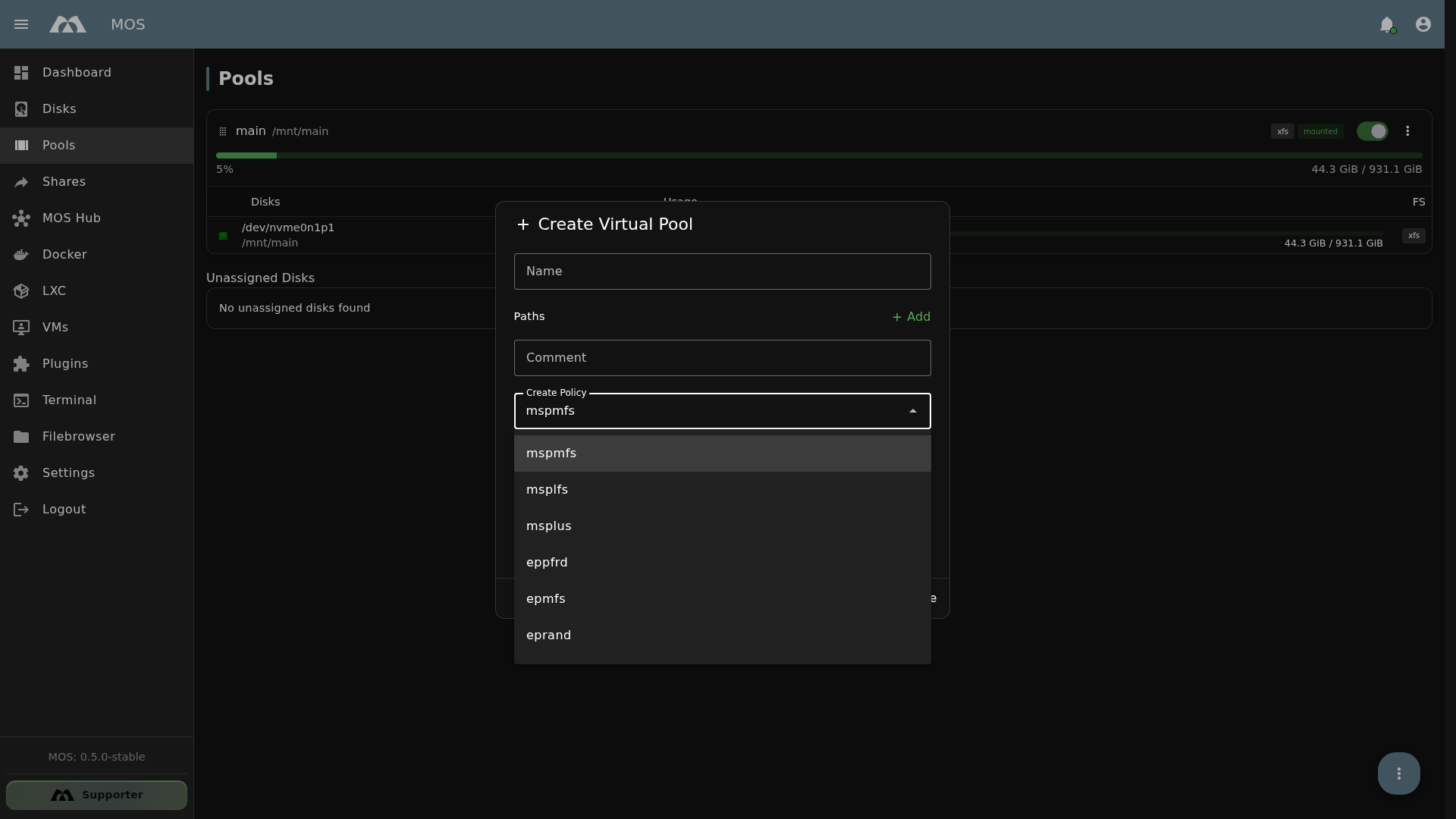This screenshot has height=819, width=1456.
Task: Click the MOS logo in header
Action: pos(67,24)
